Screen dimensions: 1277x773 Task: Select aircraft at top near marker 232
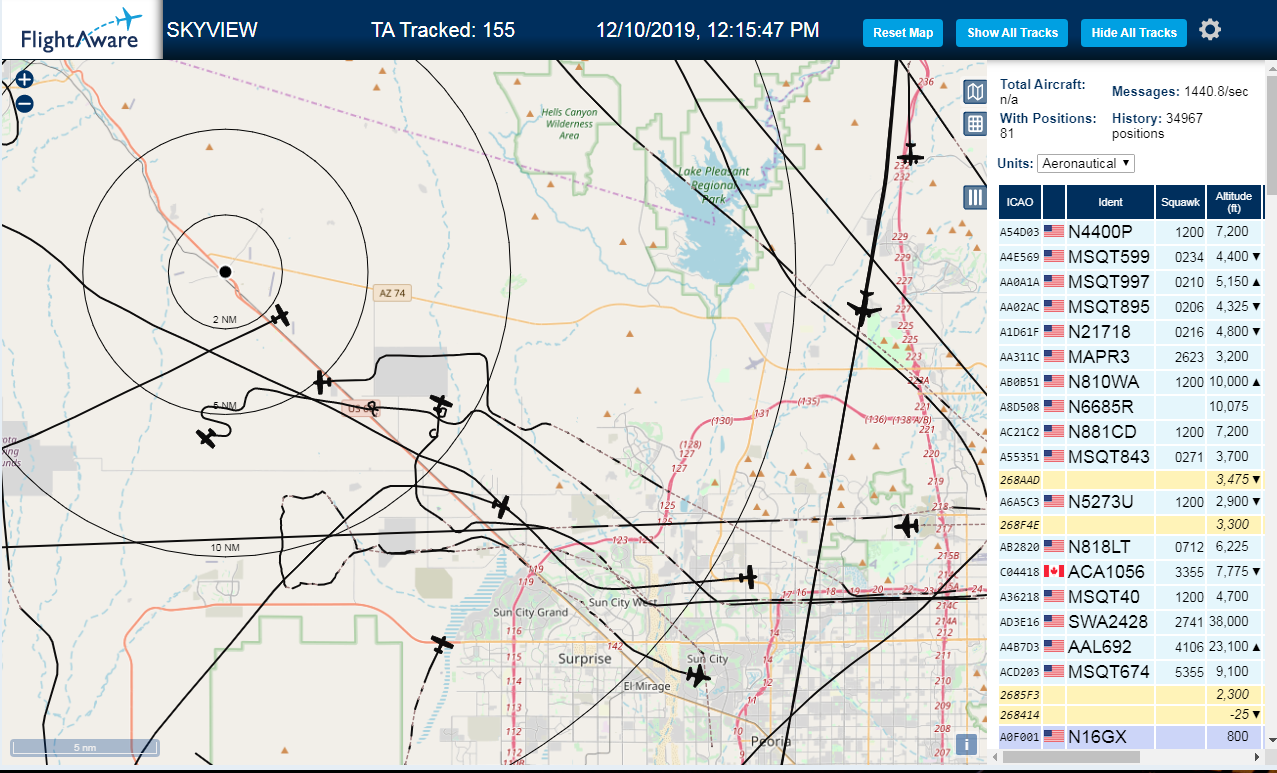[910, 155]
